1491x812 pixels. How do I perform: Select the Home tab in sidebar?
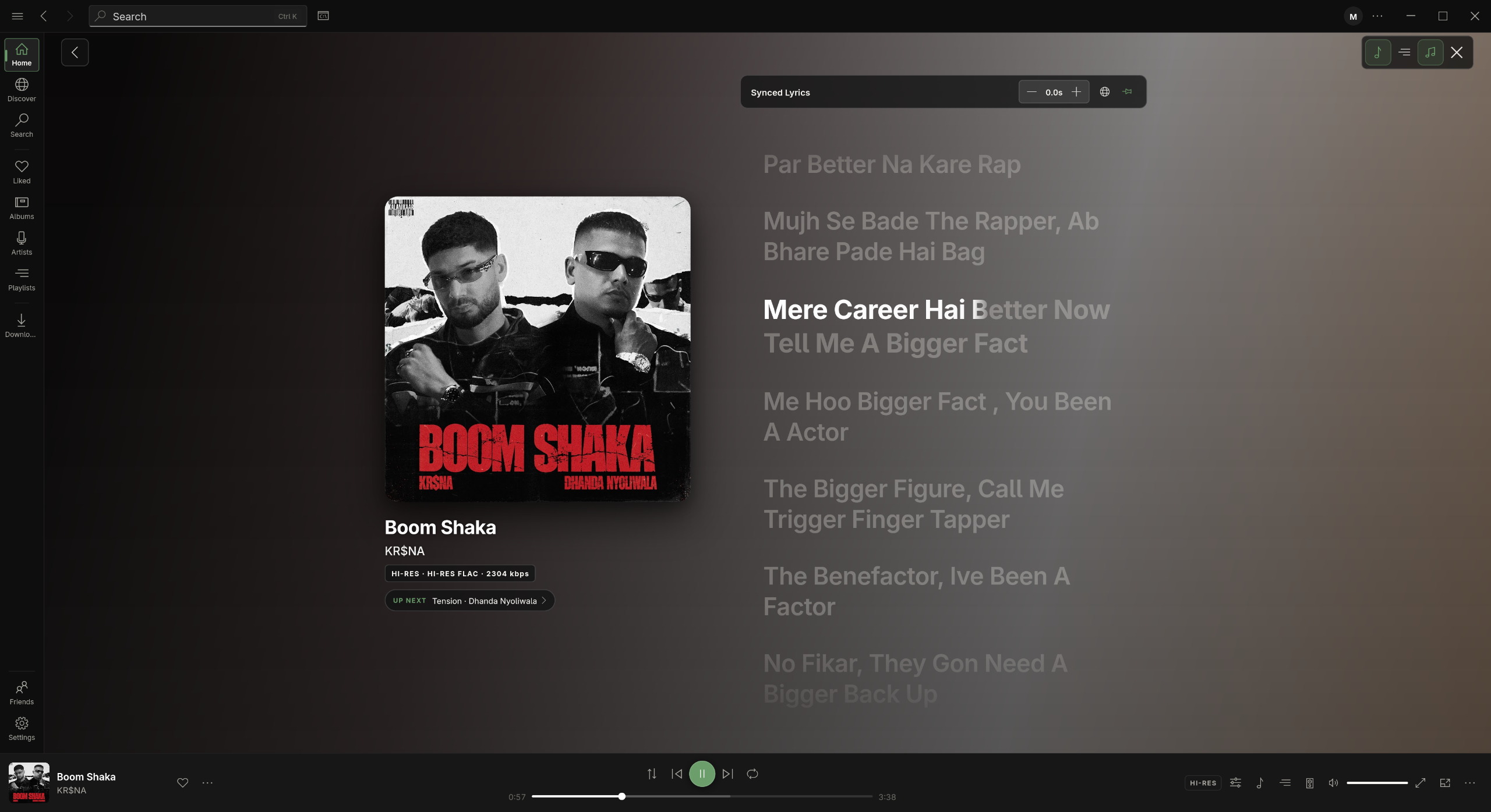pyautogui.click(x=22, y=55)
